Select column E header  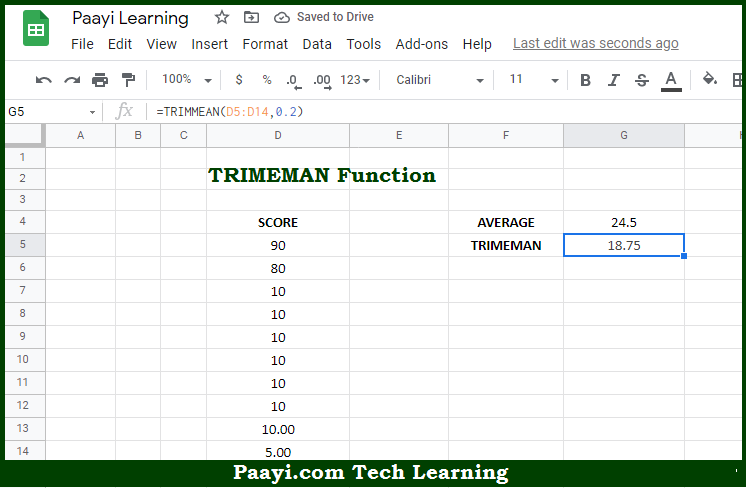click(x=399, y=136)
